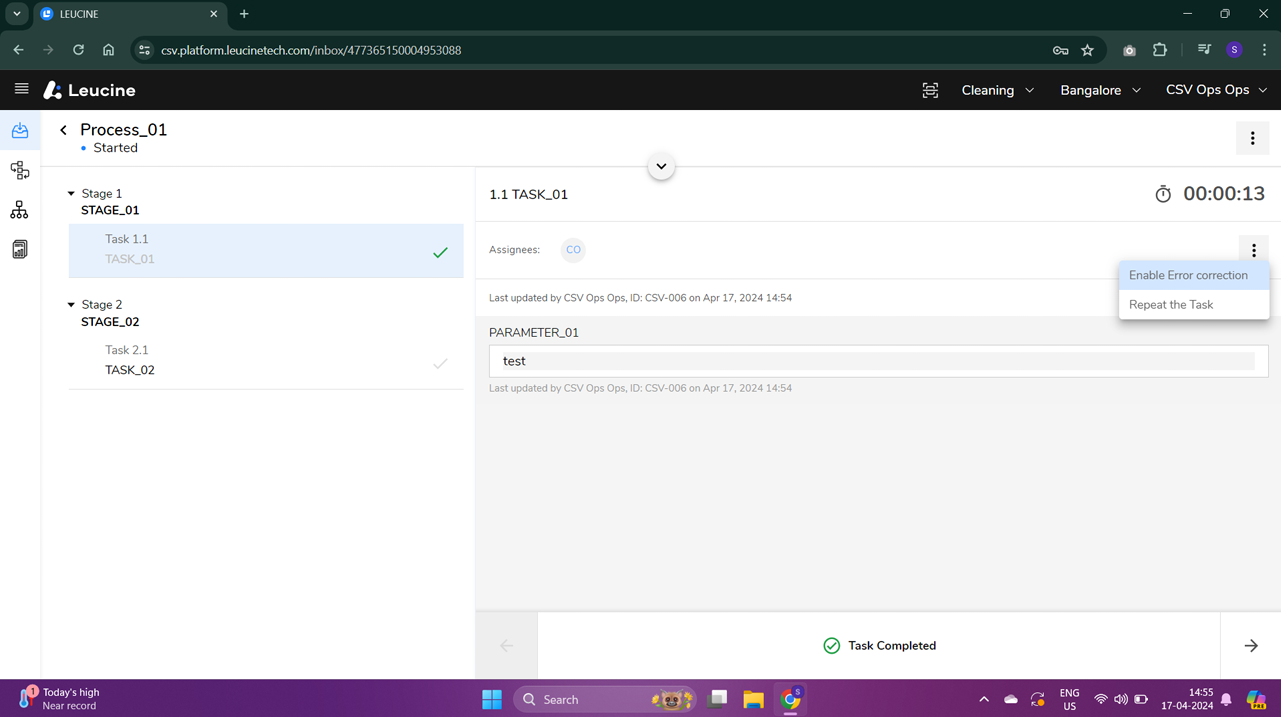This screenshot has height=717, width=1281.
Task: Click the task three-dot menu button
Action: [1254, 250]
